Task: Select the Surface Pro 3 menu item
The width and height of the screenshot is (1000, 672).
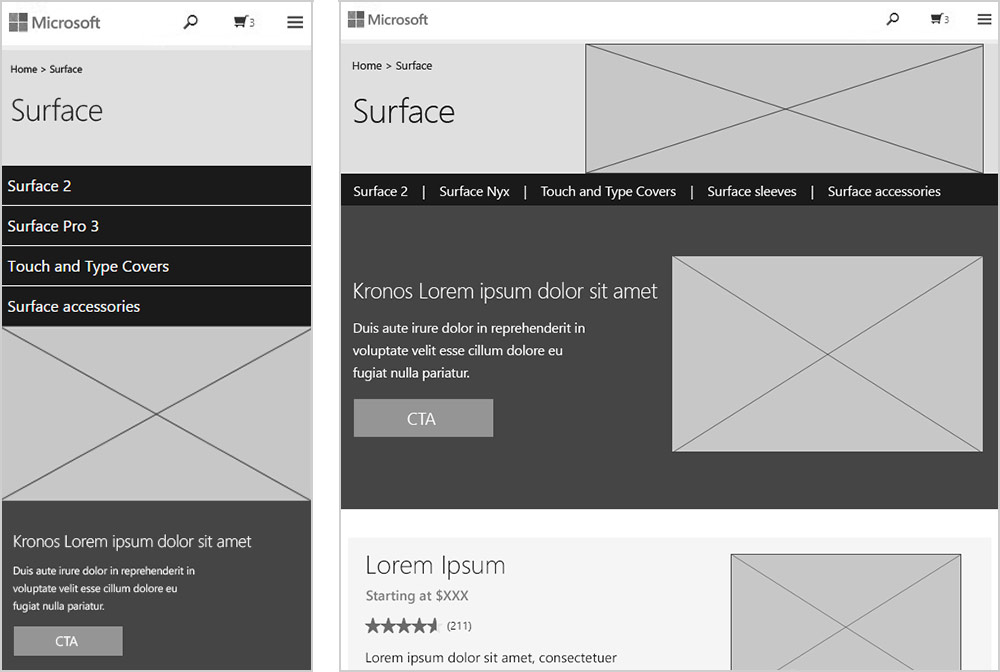Action: point(156,226)
